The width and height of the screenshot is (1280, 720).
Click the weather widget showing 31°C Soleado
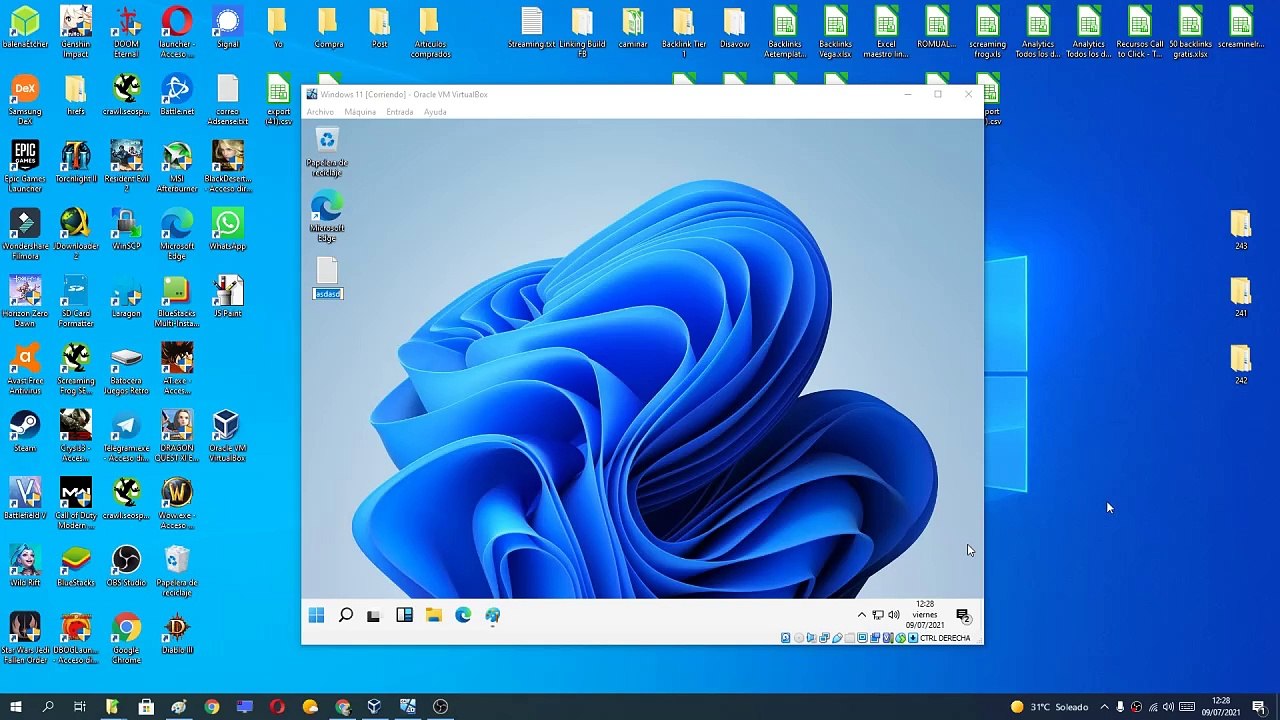(x=1049, y=707)
